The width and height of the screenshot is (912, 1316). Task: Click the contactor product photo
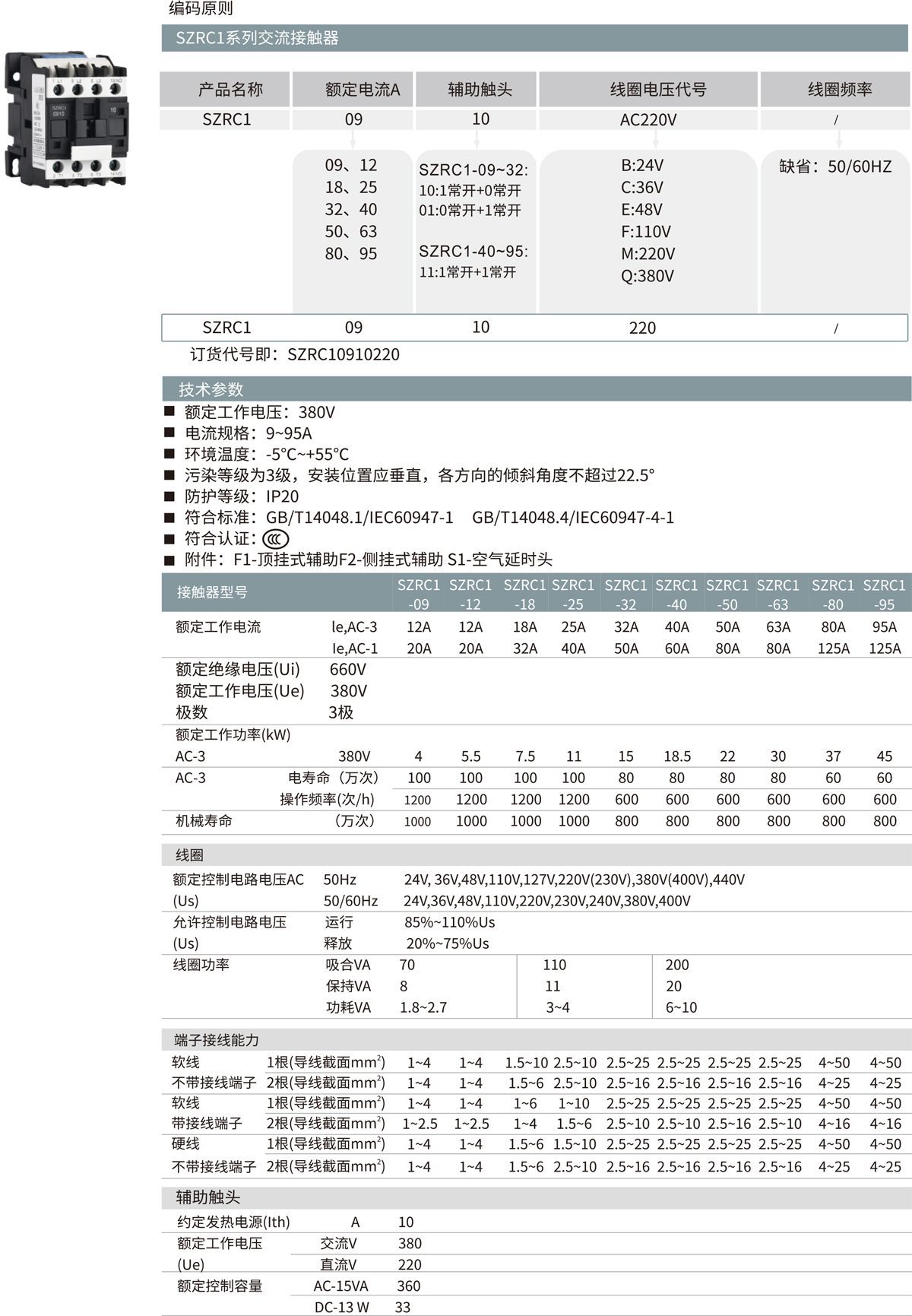point(66,119)
